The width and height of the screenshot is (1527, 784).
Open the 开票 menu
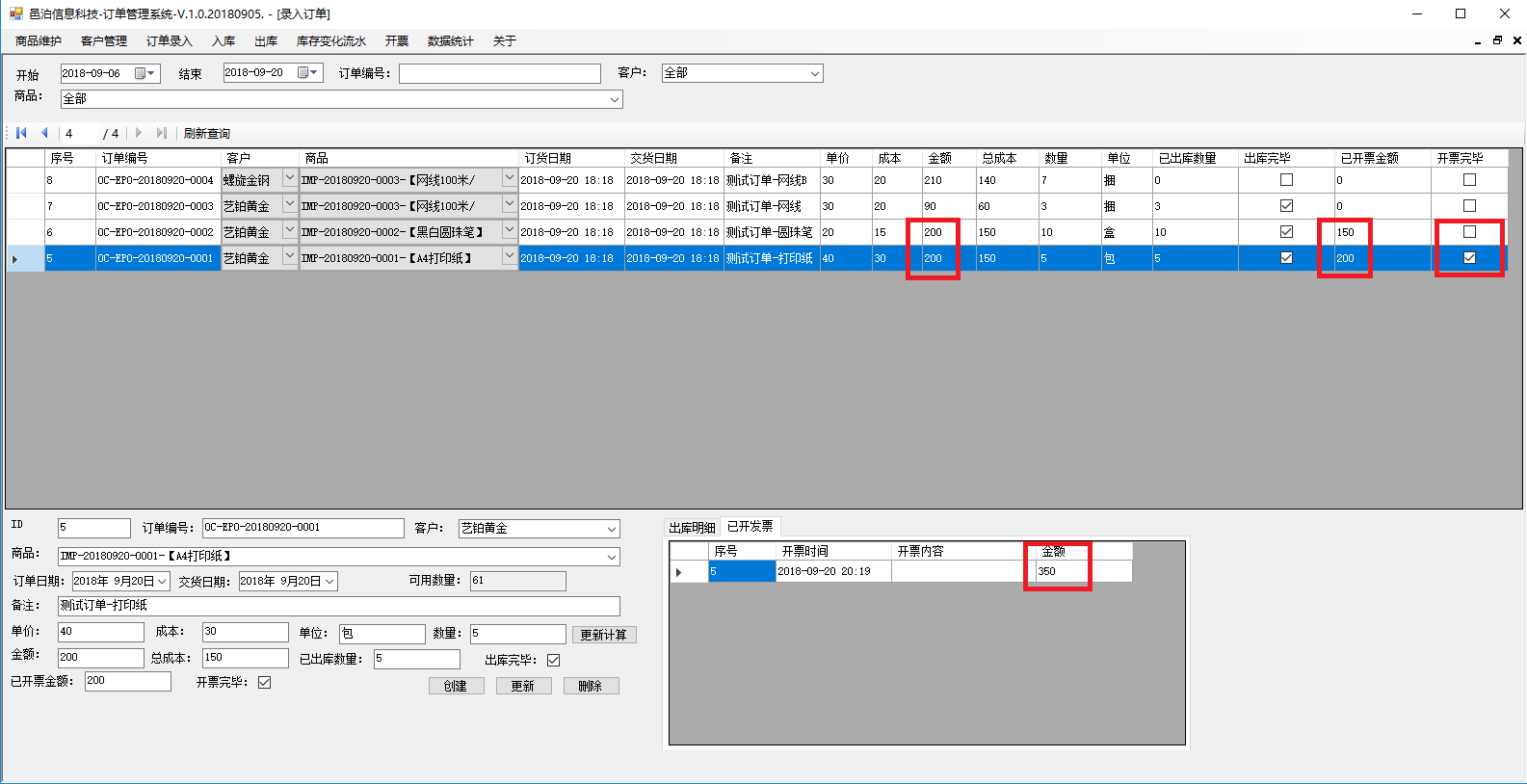[397, 41]
